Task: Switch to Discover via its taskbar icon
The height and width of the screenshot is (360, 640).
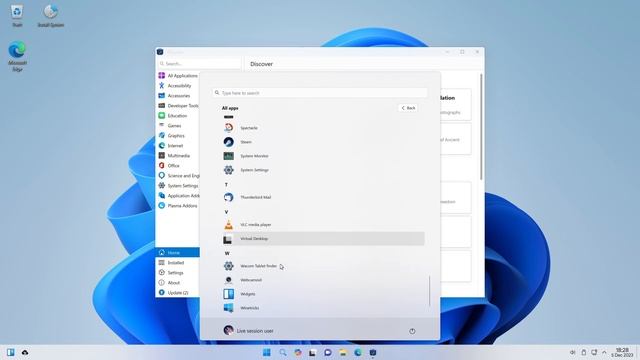Action: tap(373, 352)
